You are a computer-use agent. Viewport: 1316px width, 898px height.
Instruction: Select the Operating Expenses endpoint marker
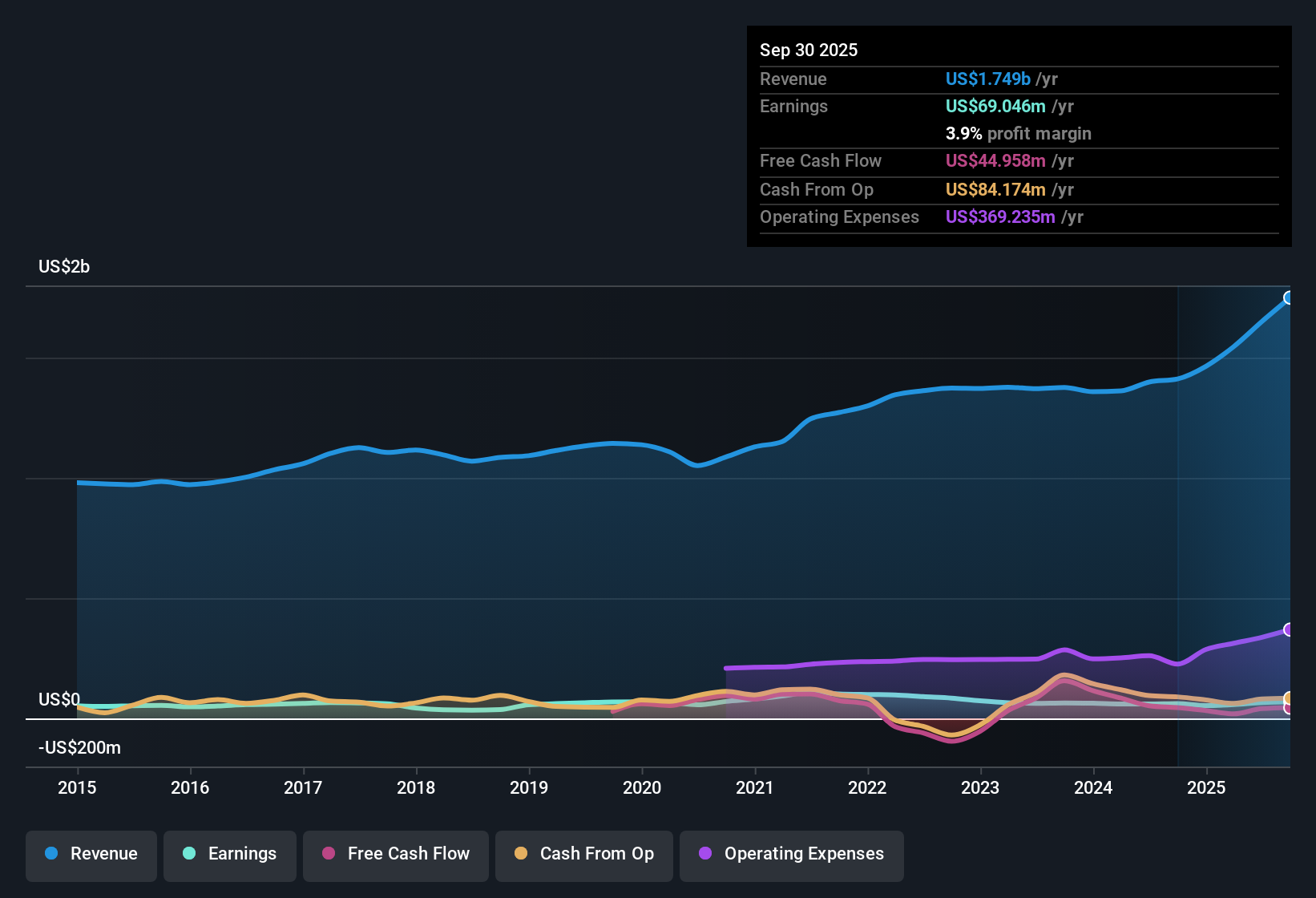[x=1289, y=629]
